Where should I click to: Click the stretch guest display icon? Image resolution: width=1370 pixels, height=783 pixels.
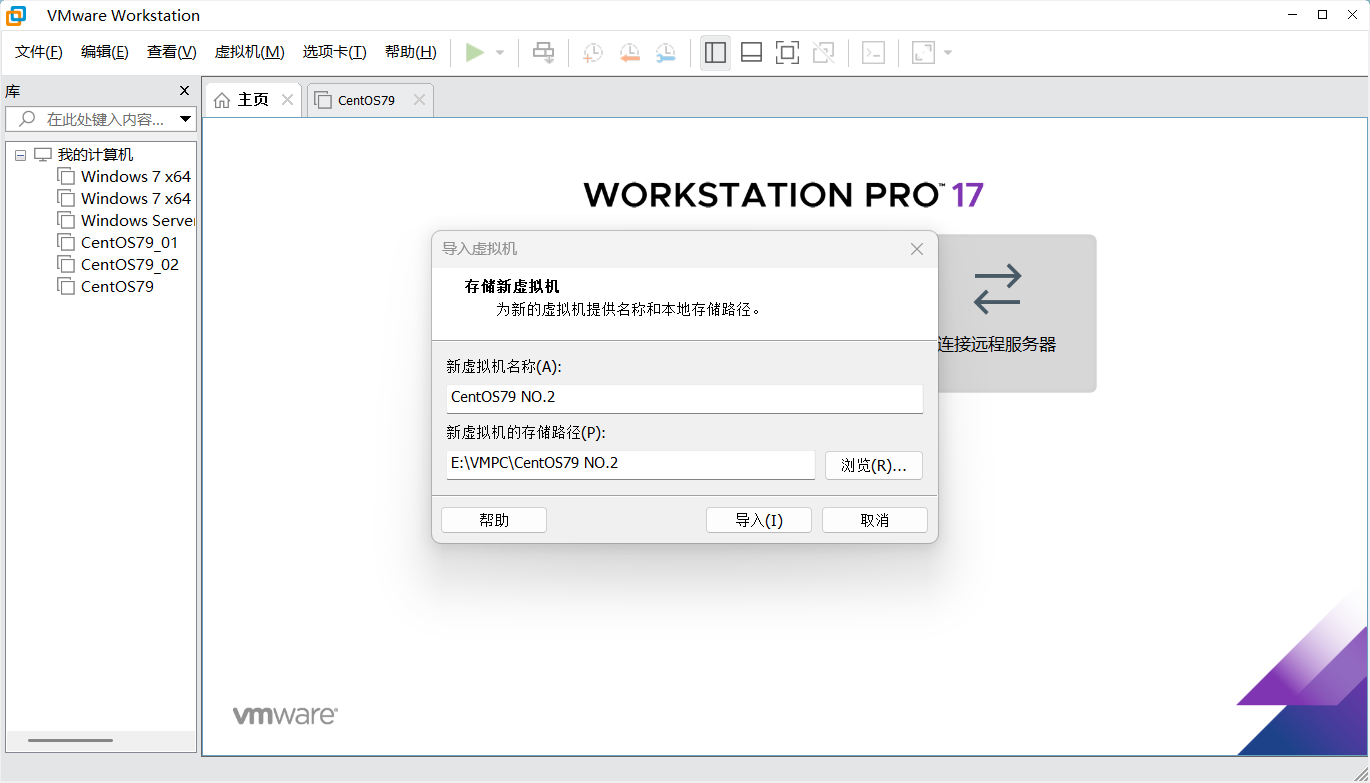point(923,53)
